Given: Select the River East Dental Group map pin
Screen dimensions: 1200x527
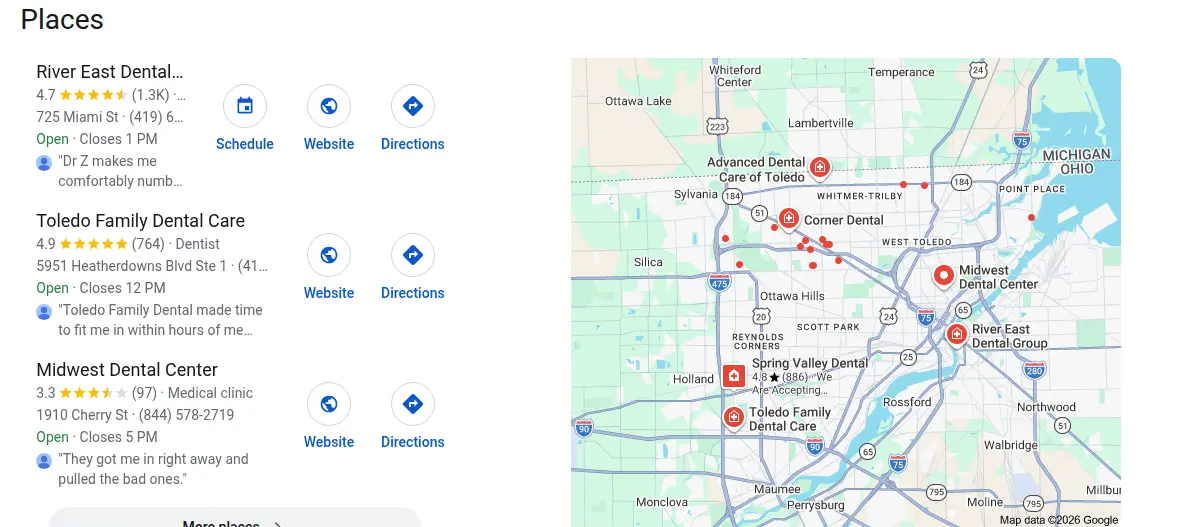Looking at the screenshot, I should (957, 334).
